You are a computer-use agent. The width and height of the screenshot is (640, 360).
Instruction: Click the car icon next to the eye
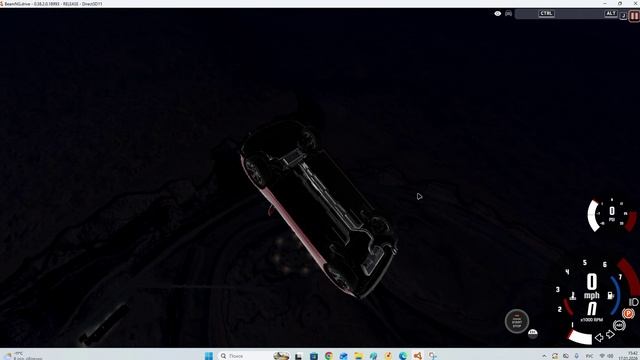point(508,13)
